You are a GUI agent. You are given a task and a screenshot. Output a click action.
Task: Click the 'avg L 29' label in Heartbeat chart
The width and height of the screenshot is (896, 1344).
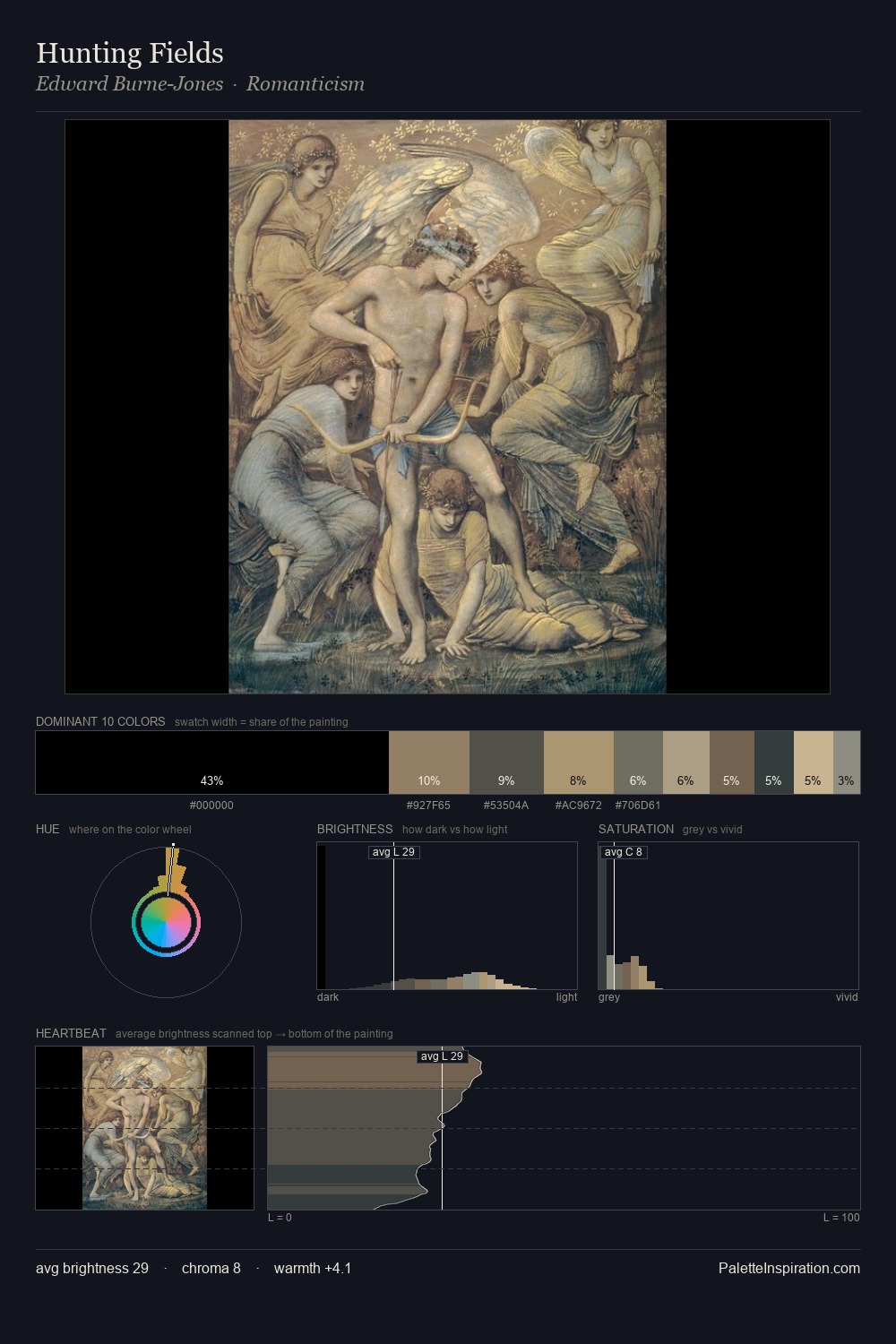tap(443, 1056)
